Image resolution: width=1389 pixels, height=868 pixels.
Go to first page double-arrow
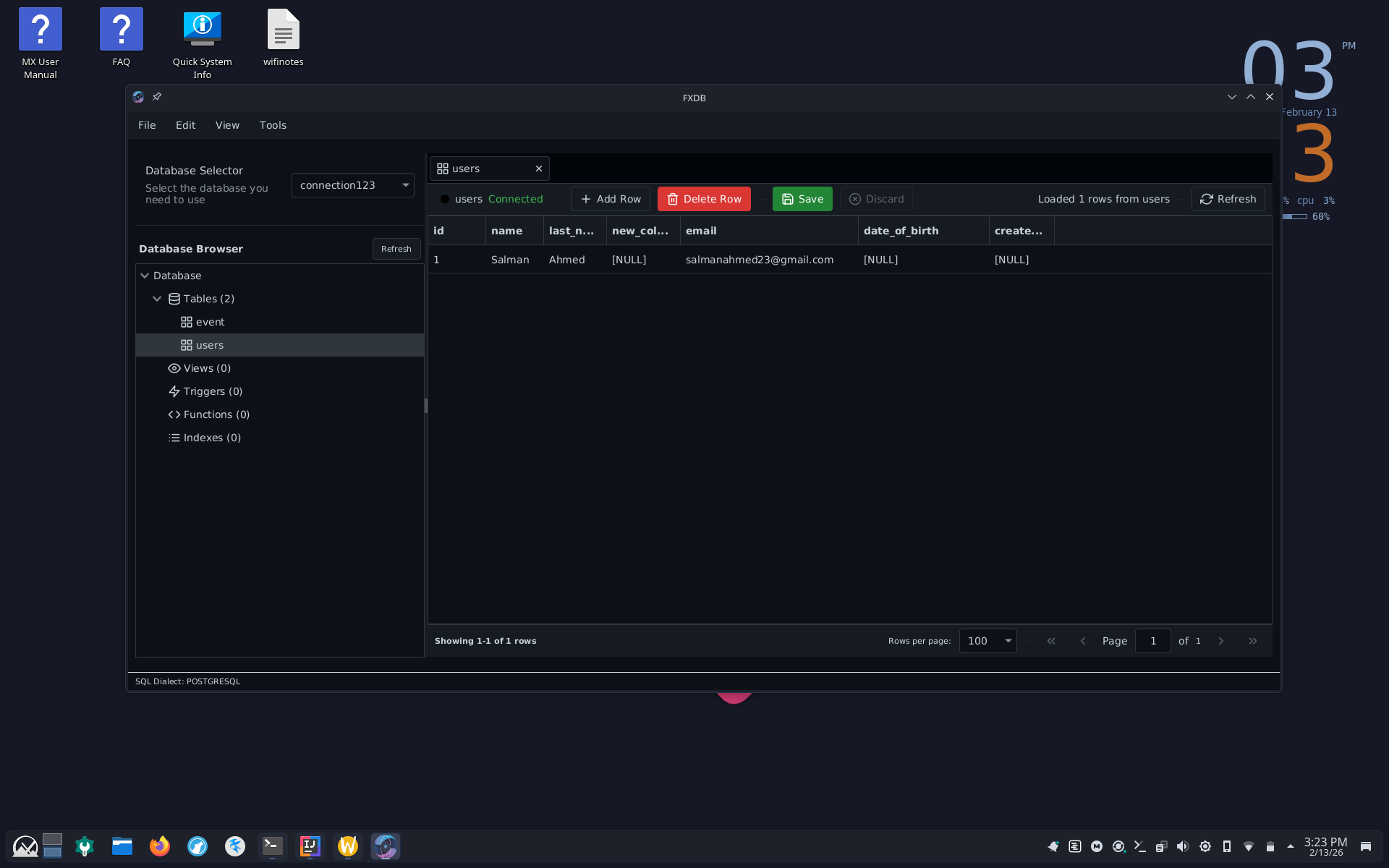pos(1051,641)
